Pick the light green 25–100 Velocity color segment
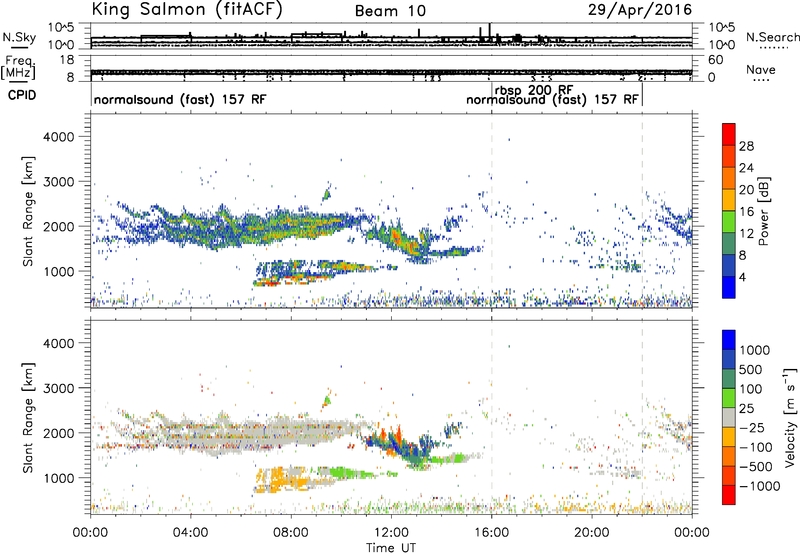The height and width of the screenshot is (554, 800). click(729, 398)
